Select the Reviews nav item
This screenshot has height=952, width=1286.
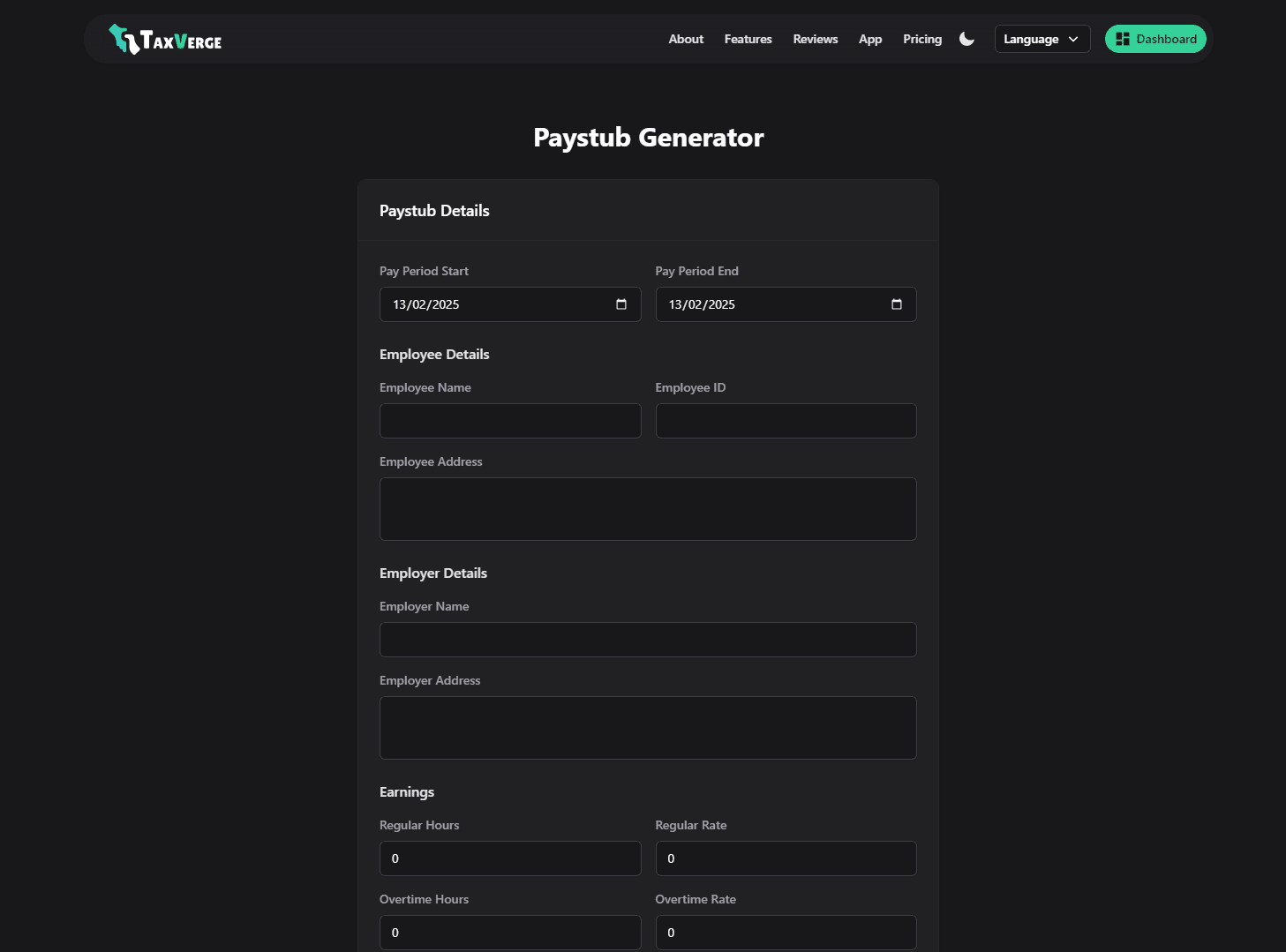814,39
